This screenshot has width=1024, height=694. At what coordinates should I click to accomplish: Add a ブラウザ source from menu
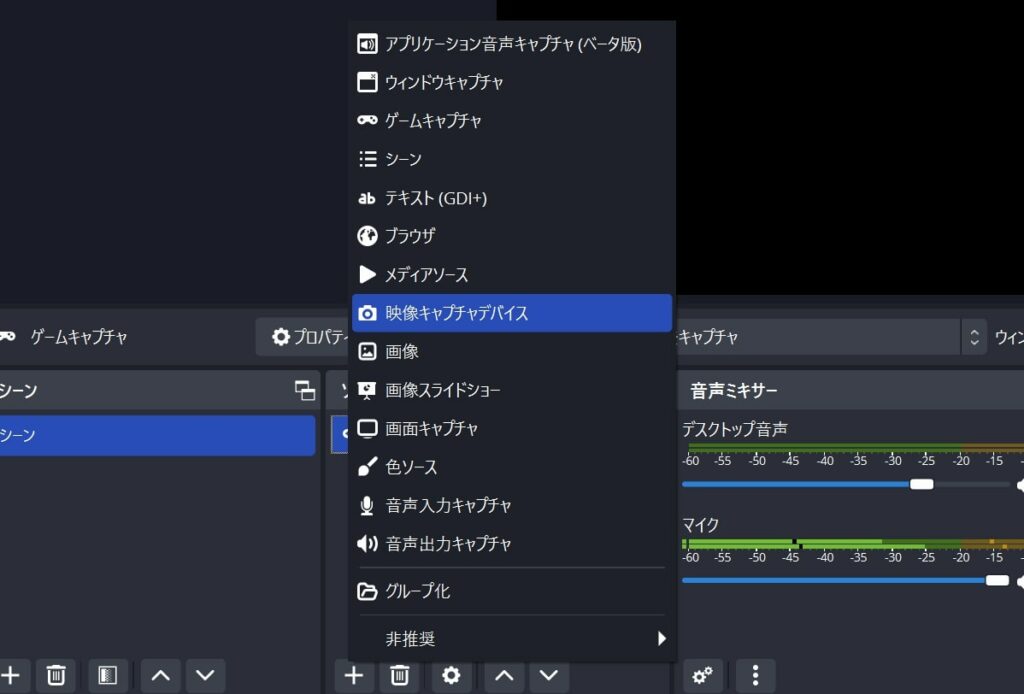512,236
